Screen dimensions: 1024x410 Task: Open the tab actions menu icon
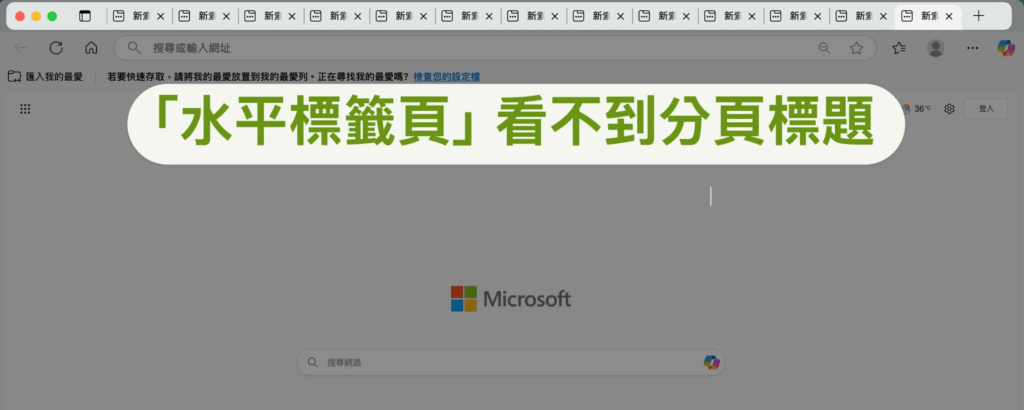tap(85, 16)
